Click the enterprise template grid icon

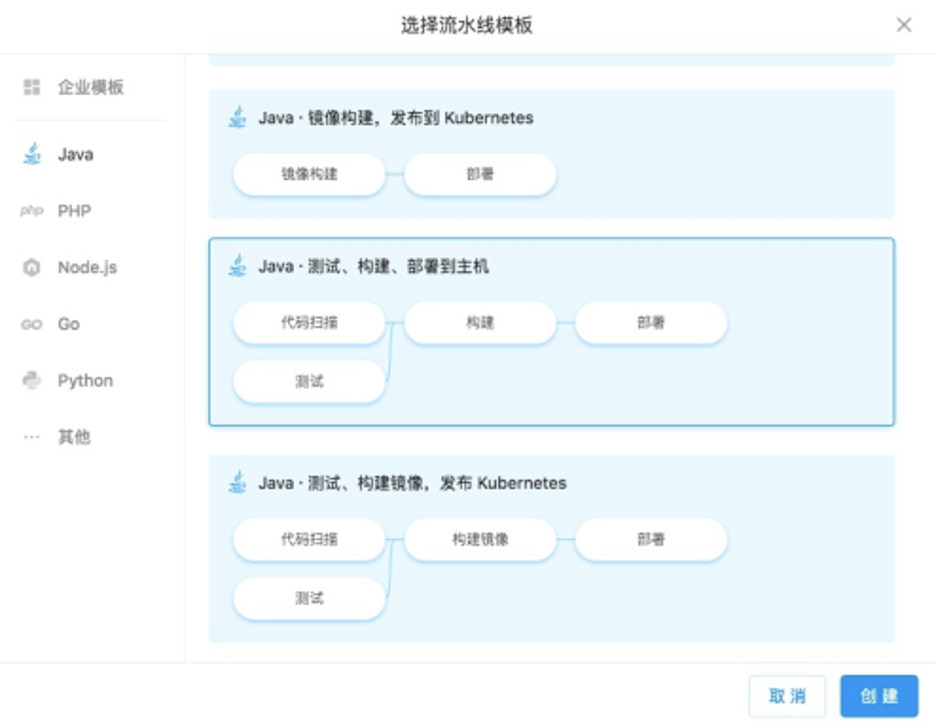[32, 87]
